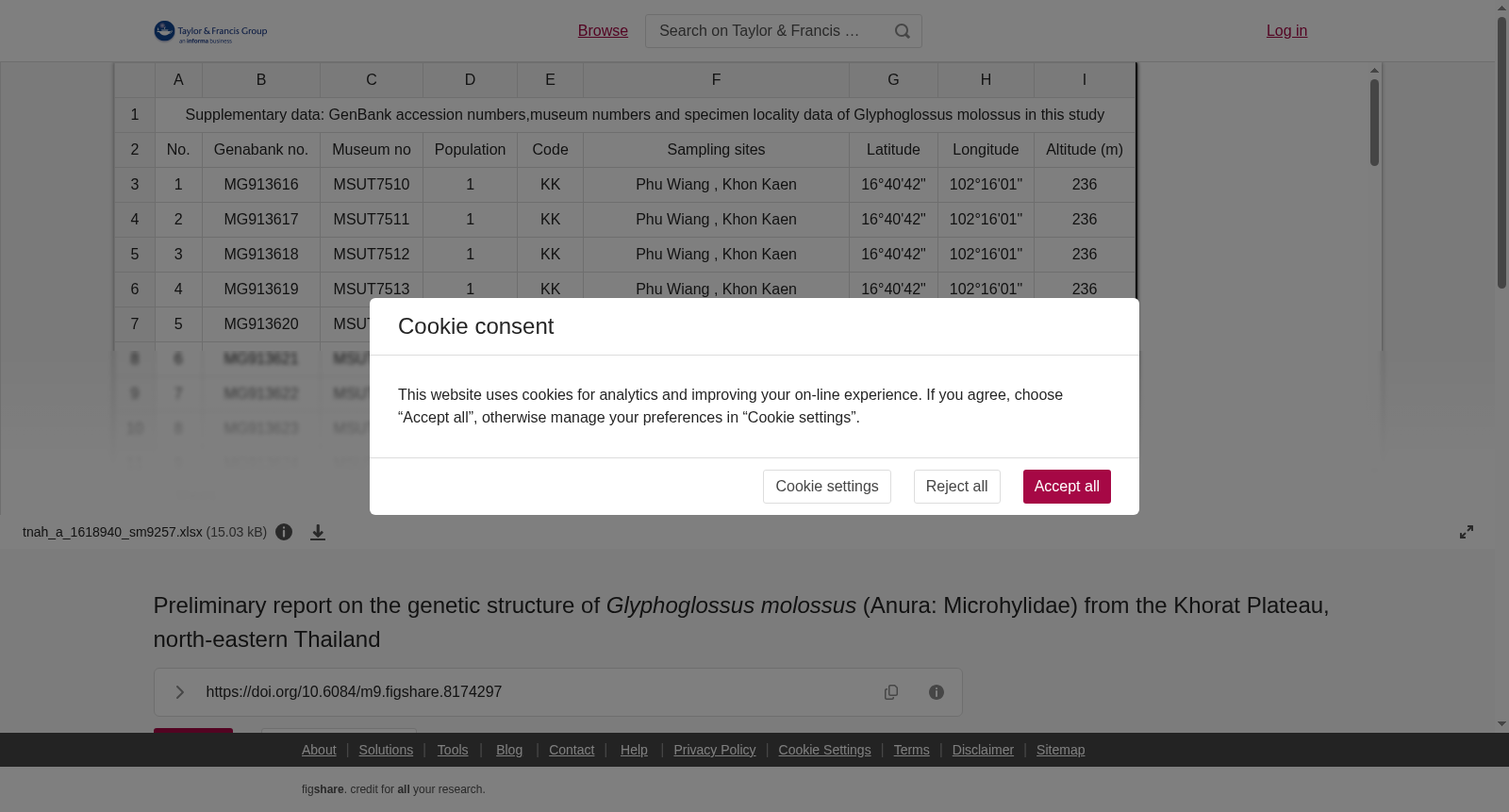Click Reject all cookies button
This screenshot has height=812, width=1509.
tap(957, 487)
